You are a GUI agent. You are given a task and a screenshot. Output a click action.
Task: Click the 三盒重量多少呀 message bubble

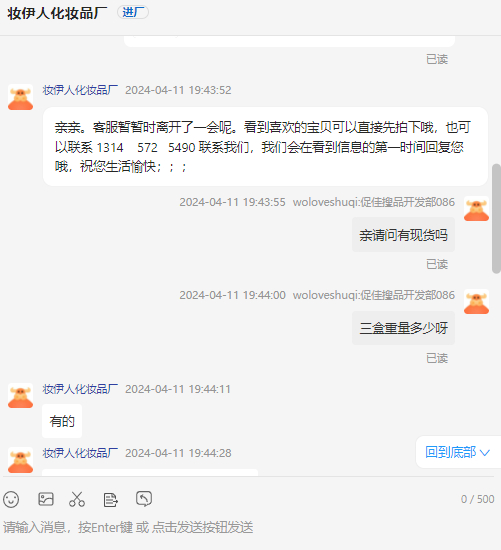click(x=403, y=328)
